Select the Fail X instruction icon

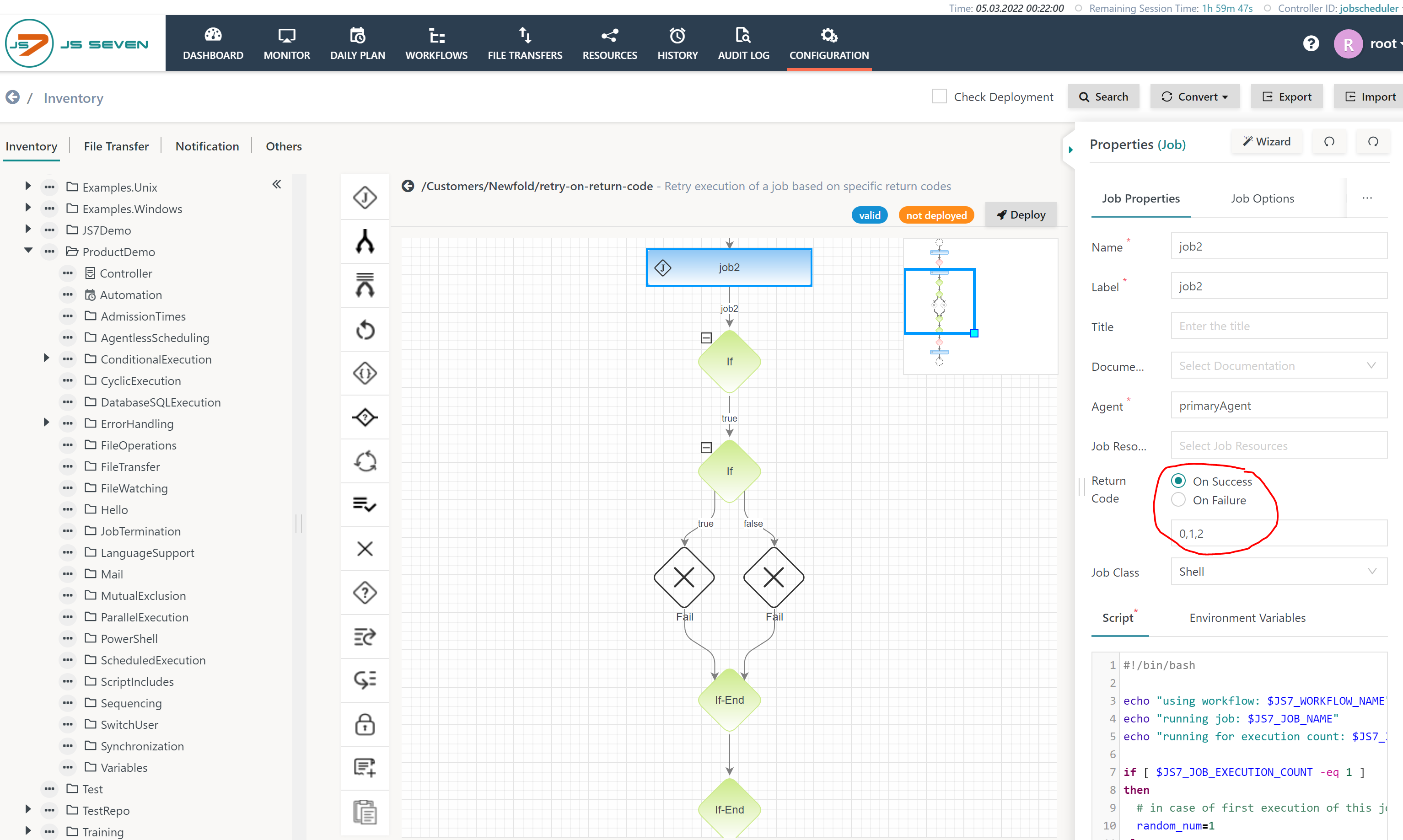(x=365, y=548)
